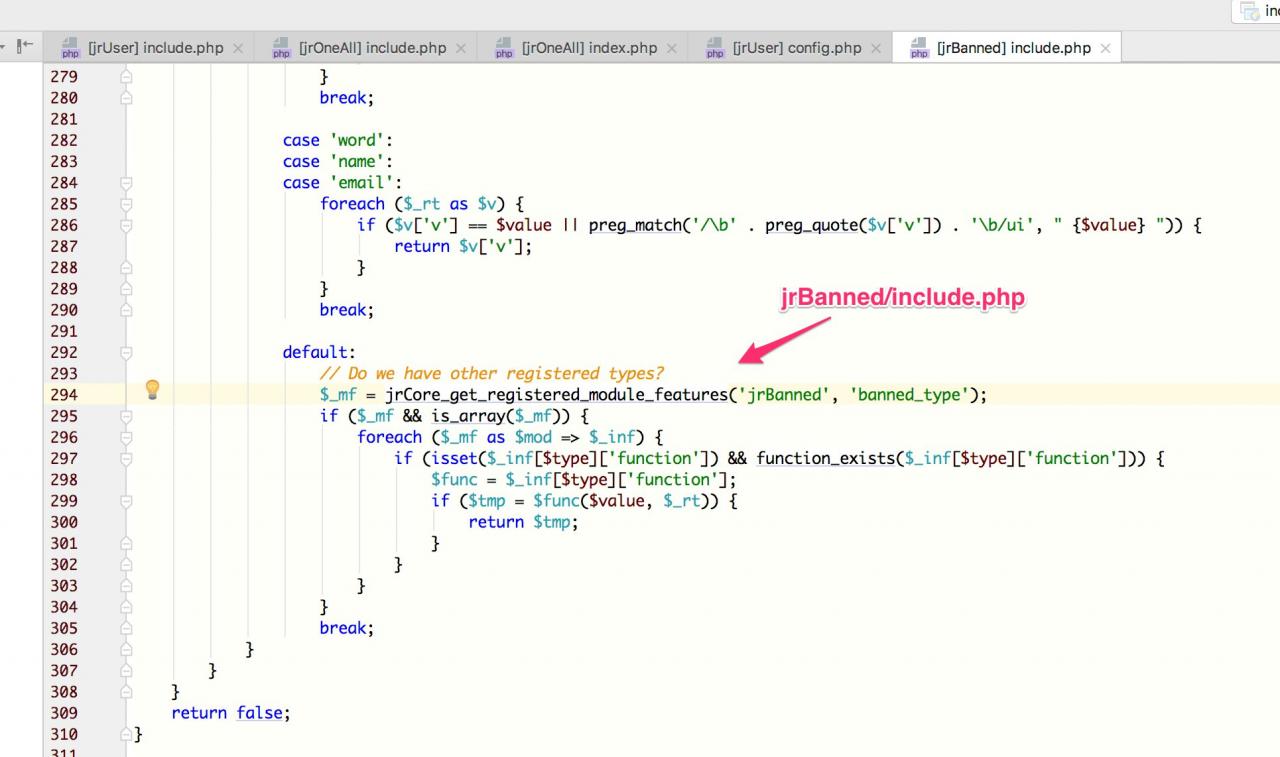Viewport: 1280px width, 757px height.
Task: Open the [jrOneAll] index.php tab
Action: [x=589, y=48]
